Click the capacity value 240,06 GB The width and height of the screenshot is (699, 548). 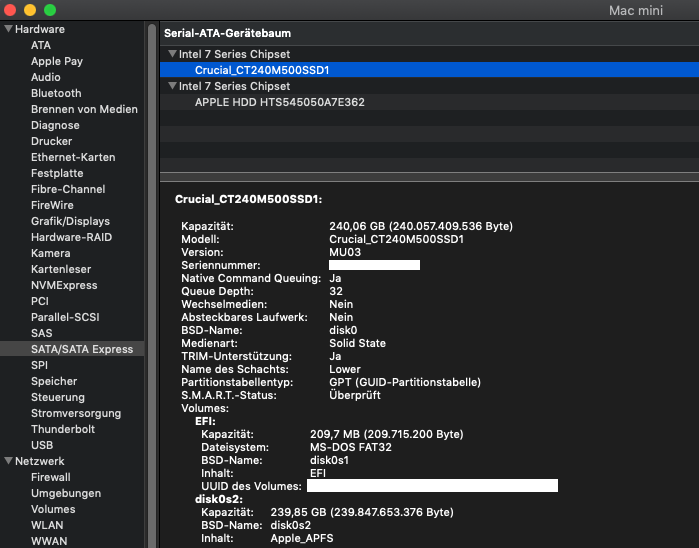421,226
